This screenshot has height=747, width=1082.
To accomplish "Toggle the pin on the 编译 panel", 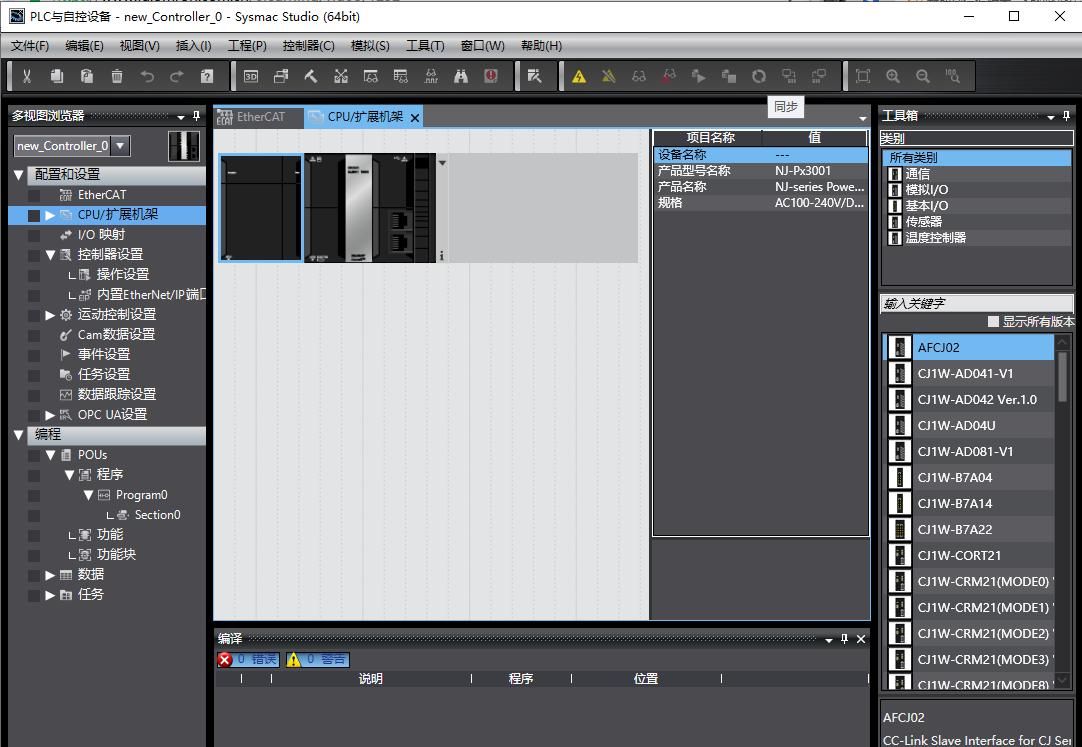I will pyautogui.click(x=845, y=639).
